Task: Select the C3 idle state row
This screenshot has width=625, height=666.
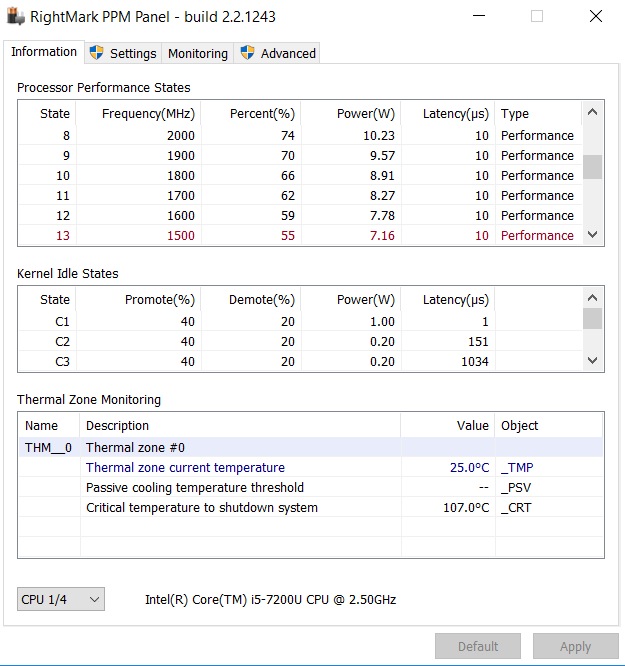Action: [300, 361]
